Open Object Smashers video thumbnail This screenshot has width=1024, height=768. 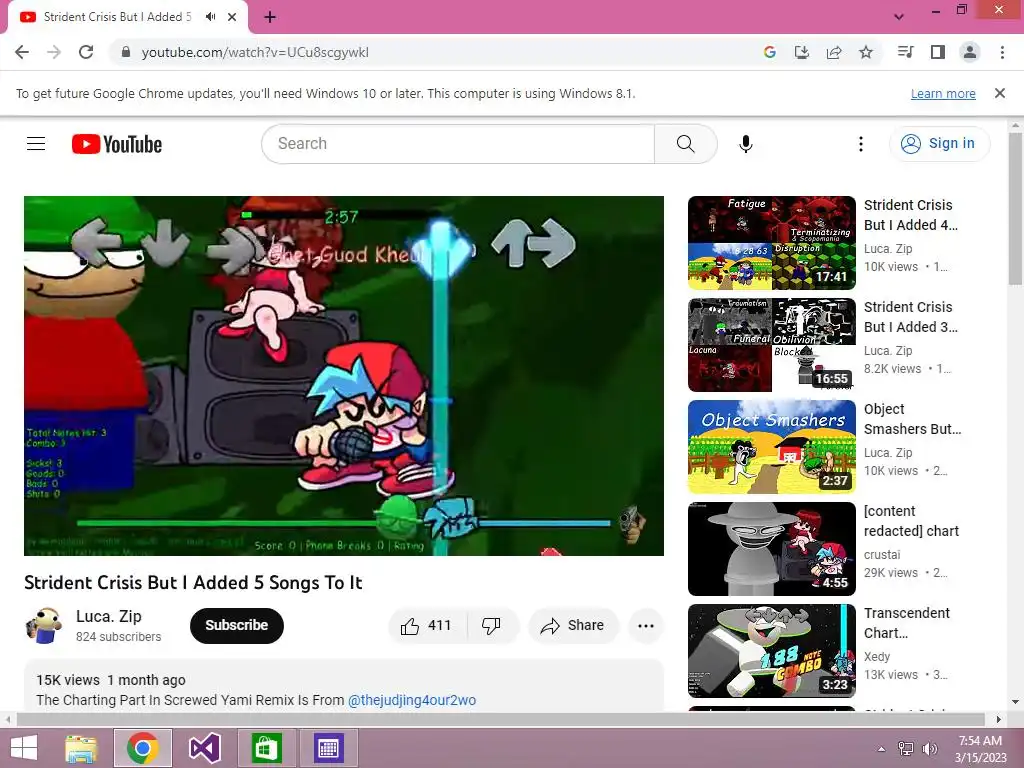pos(771,447)
